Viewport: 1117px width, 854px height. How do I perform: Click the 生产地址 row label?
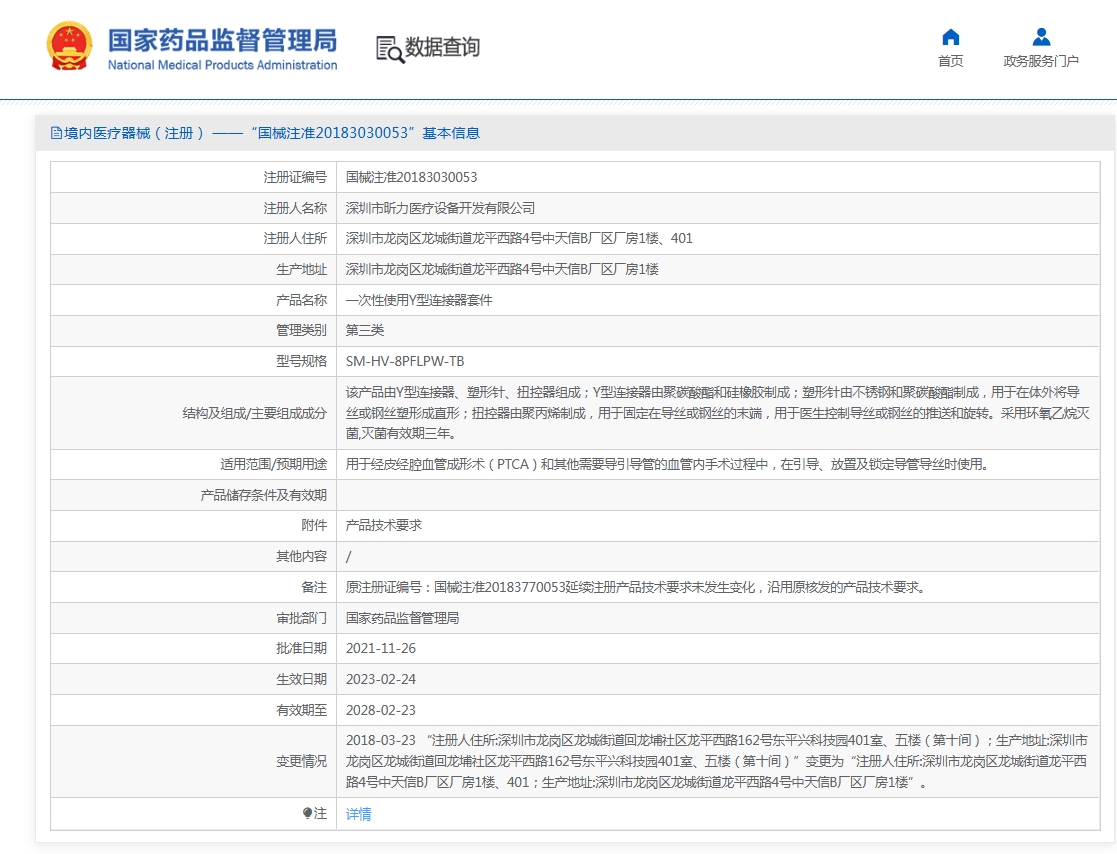pyautogui.click(x=301, y=269)
